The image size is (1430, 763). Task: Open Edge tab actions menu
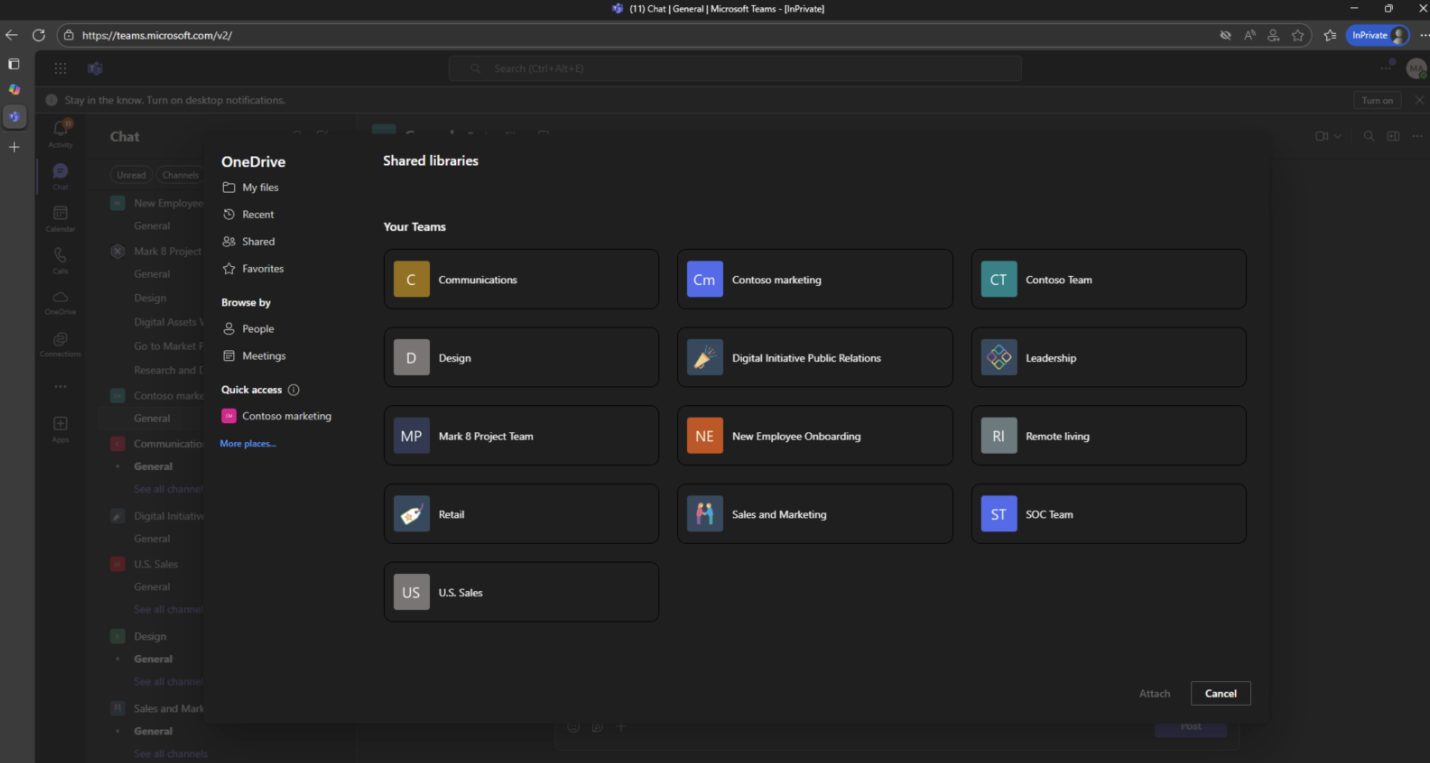tap(13, 64)
